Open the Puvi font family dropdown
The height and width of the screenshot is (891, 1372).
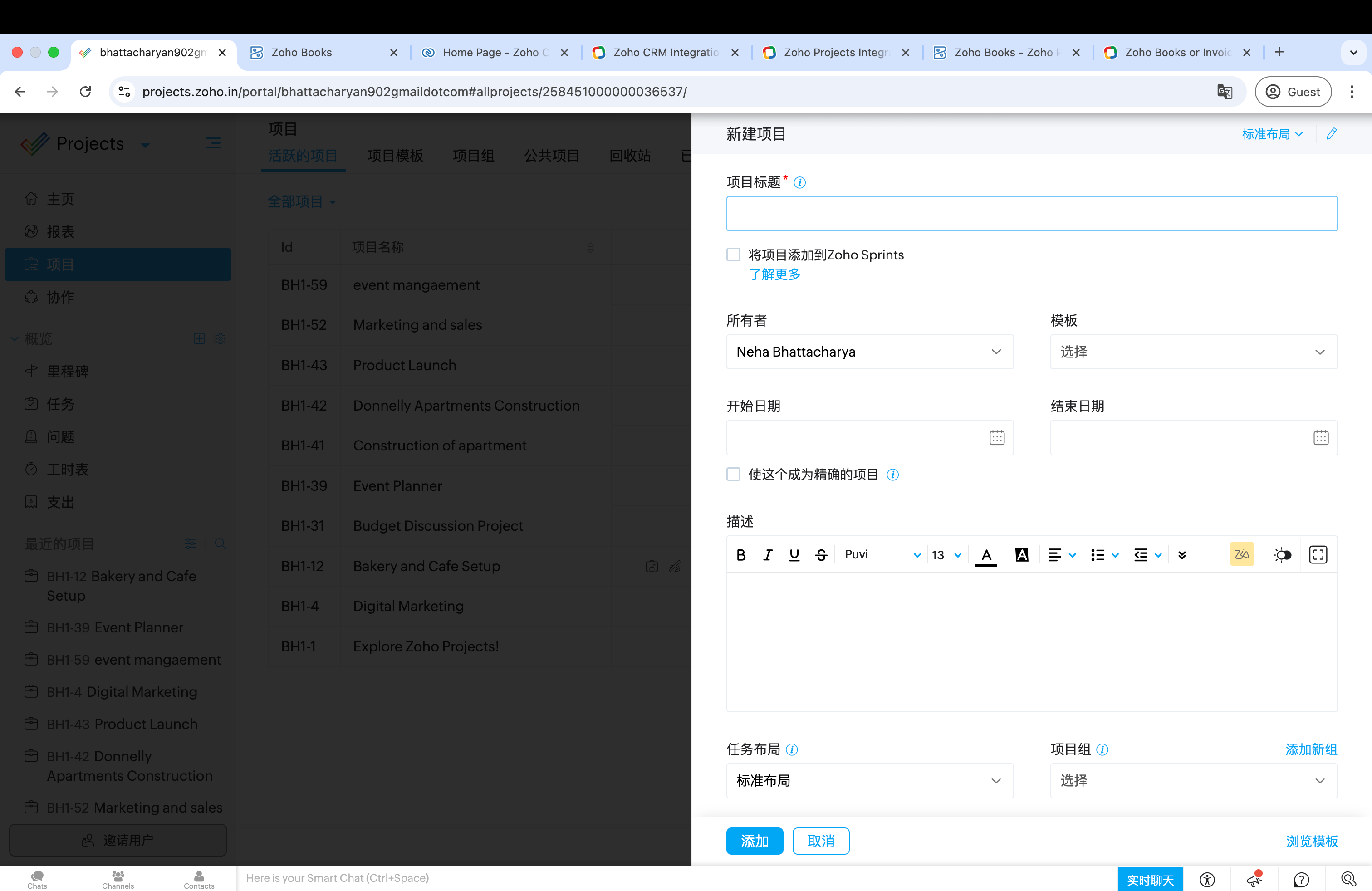(x=882, y=554)
